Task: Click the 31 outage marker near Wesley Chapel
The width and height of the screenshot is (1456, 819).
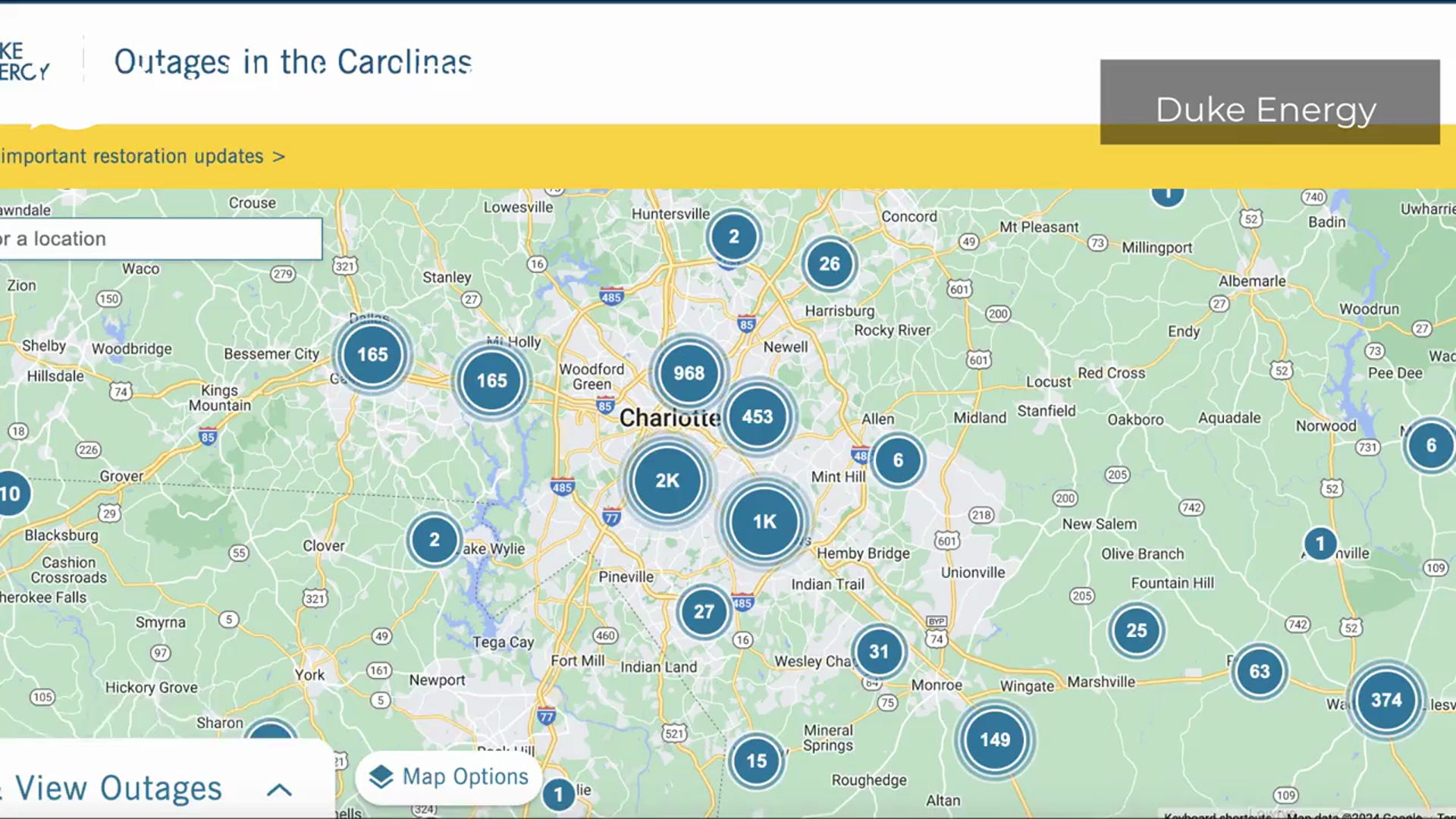Action: [x=878, y=651]
